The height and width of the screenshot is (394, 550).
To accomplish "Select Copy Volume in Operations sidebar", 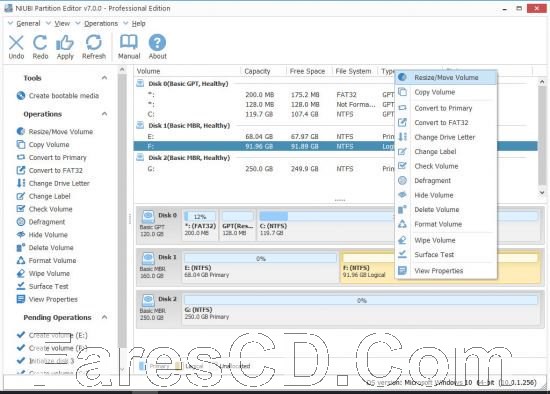I will coord(43,145).
